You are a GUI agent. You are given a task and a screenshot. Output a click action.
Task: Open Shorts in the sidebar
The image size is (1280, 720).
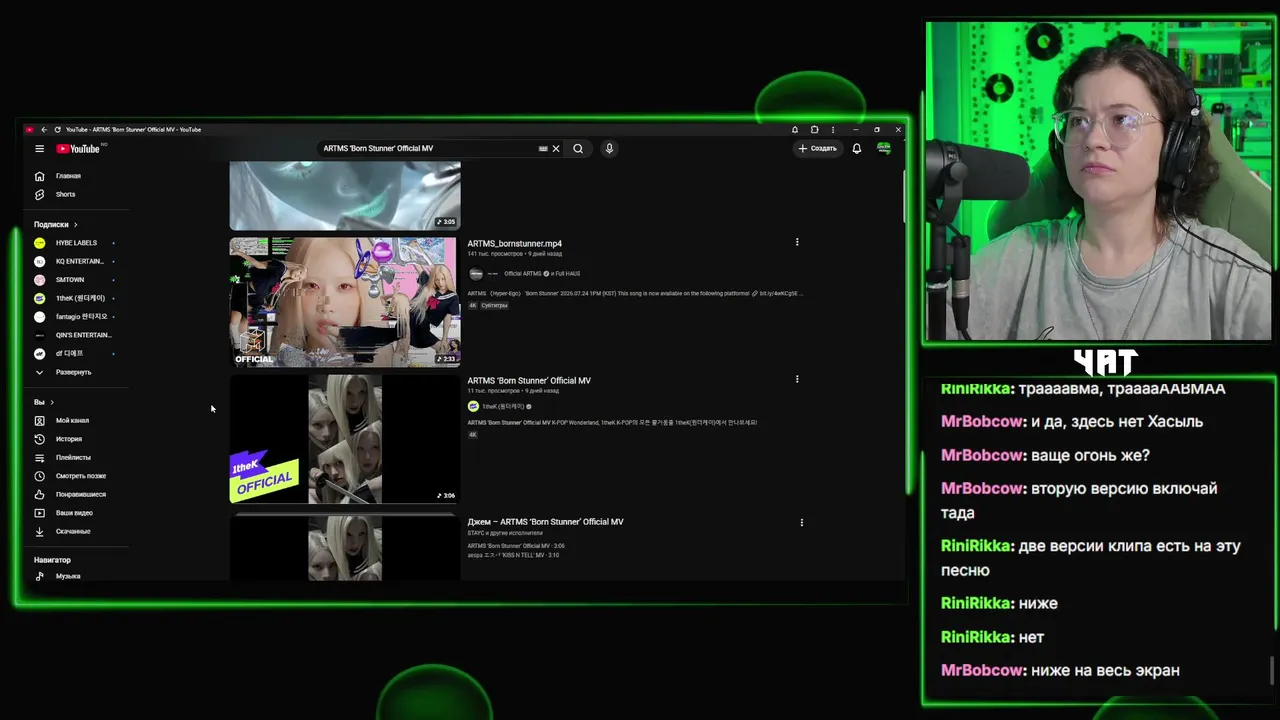(x=65, y=194)
